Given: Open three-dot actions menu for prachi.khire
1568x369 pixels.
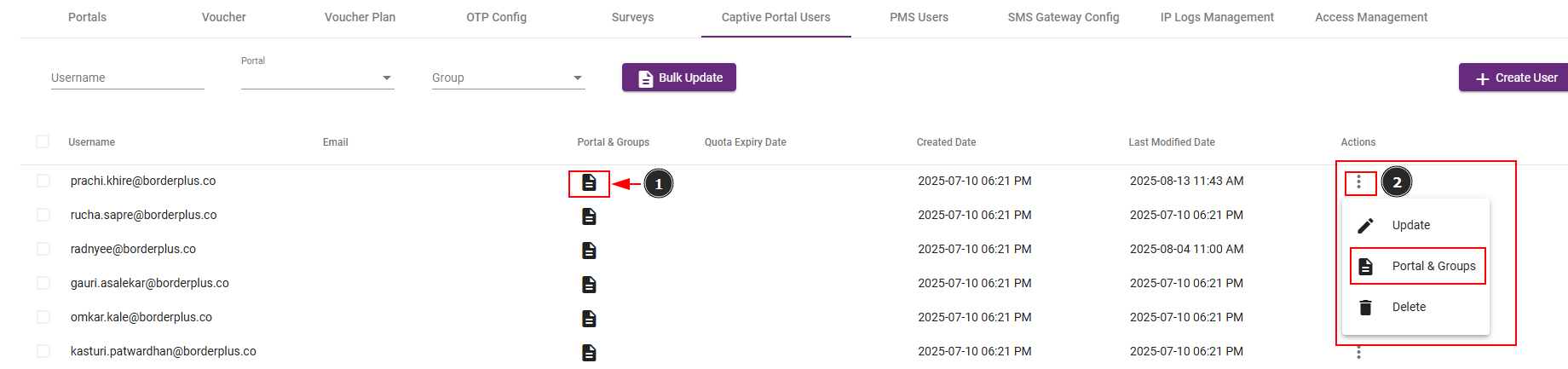Looking at the screenshot, I should [x=1358, y=182].
